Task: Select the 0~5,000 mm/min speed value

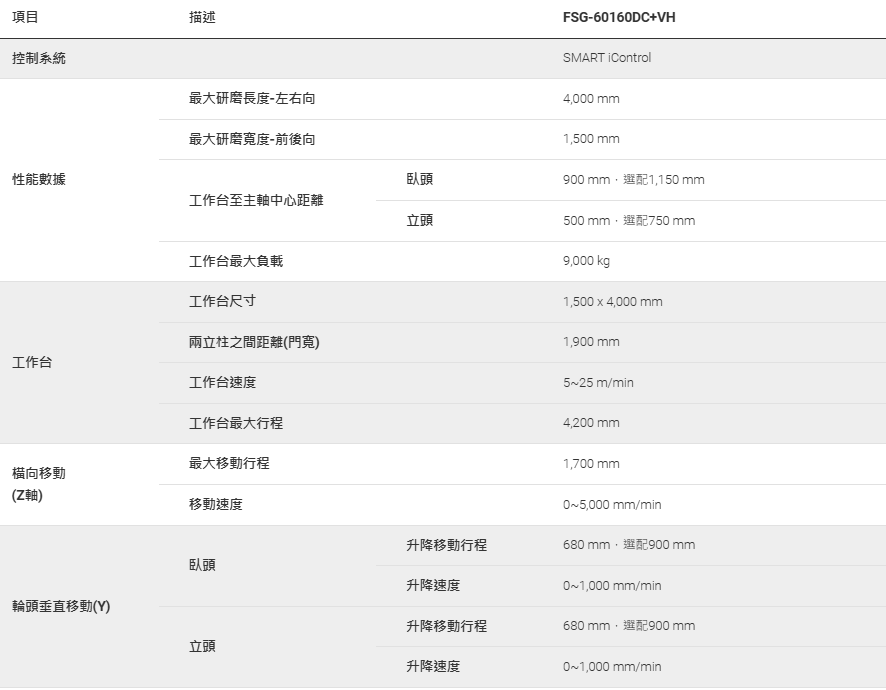Action: (612, 505)
